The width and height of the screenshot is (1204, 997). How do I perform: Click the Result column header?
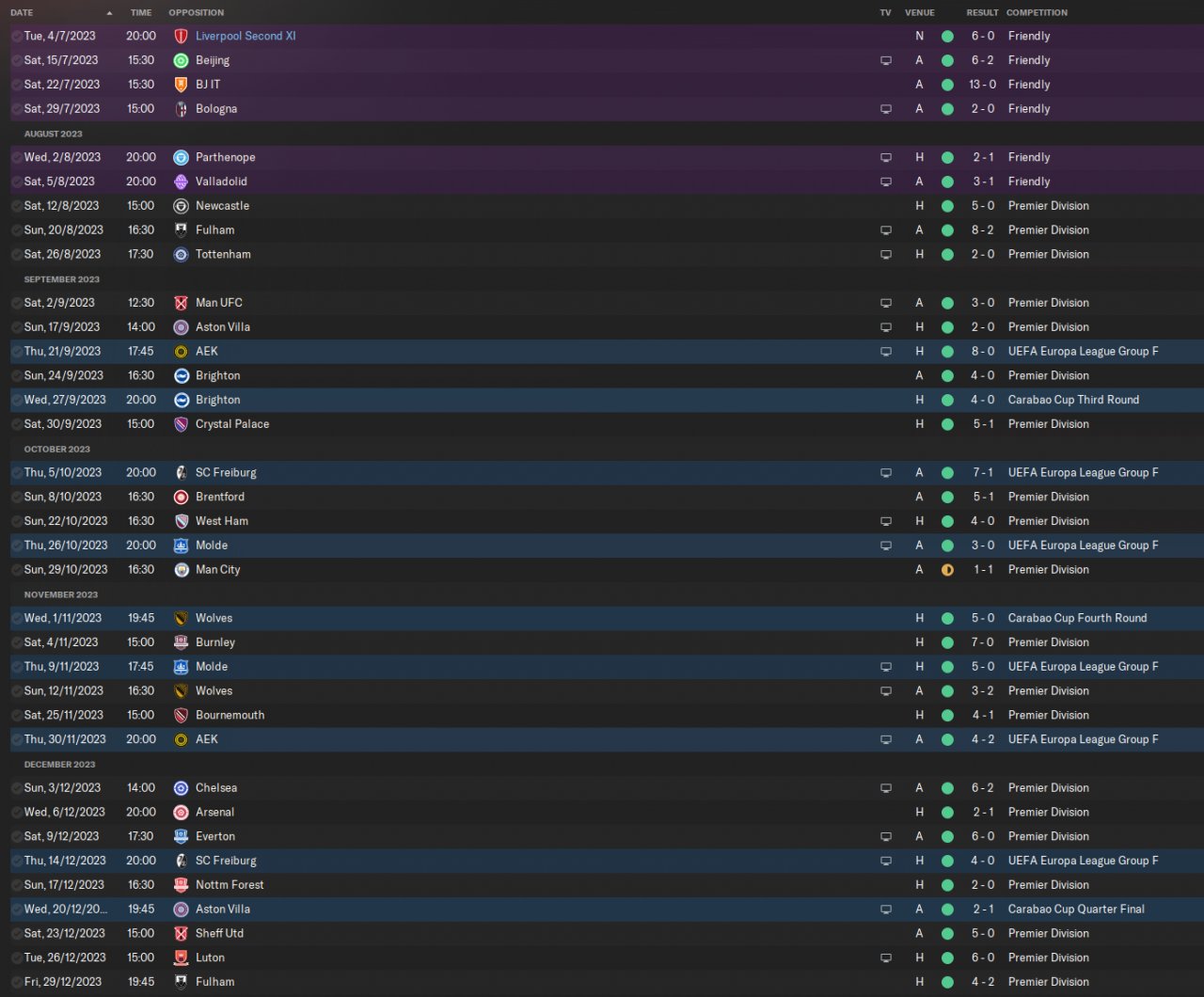coord(982,13)
